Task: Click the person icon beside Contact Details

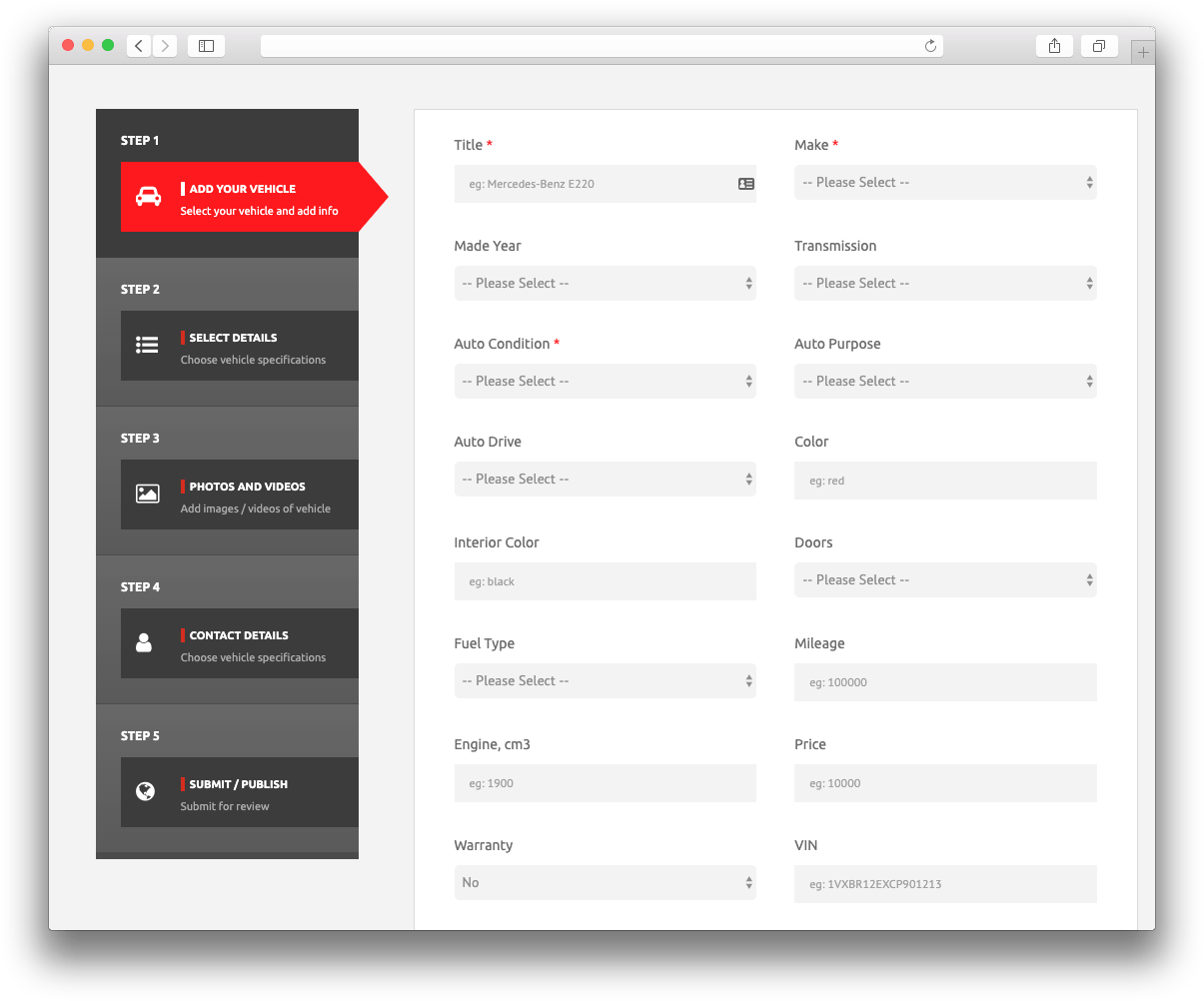Action: pyautogui.click(x=144, y=642)
